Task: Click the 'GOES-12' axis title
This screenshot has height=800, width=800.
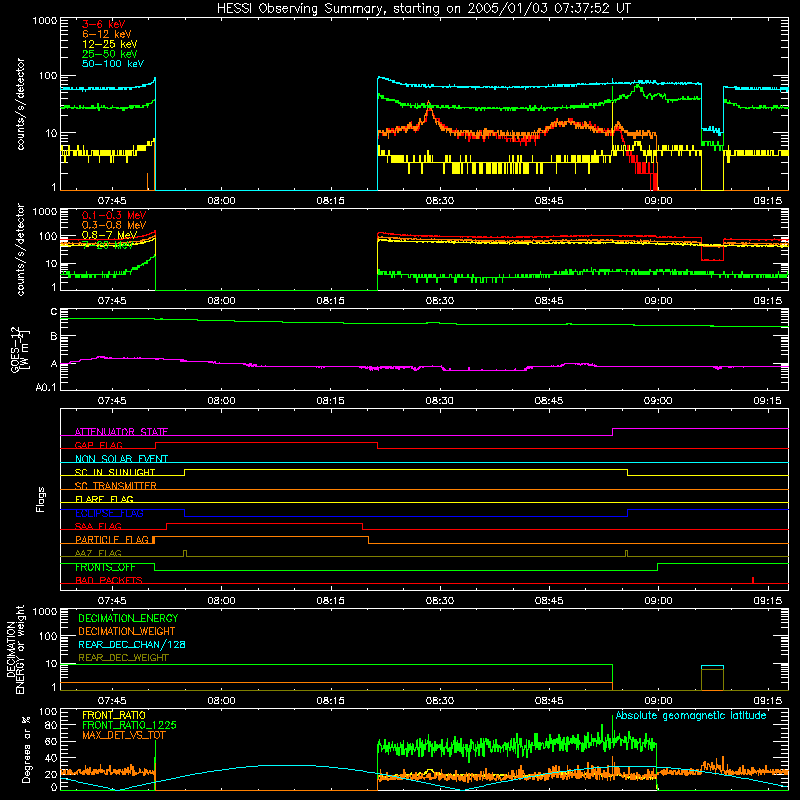Action: pyautogui.click(x=16, y=350)
